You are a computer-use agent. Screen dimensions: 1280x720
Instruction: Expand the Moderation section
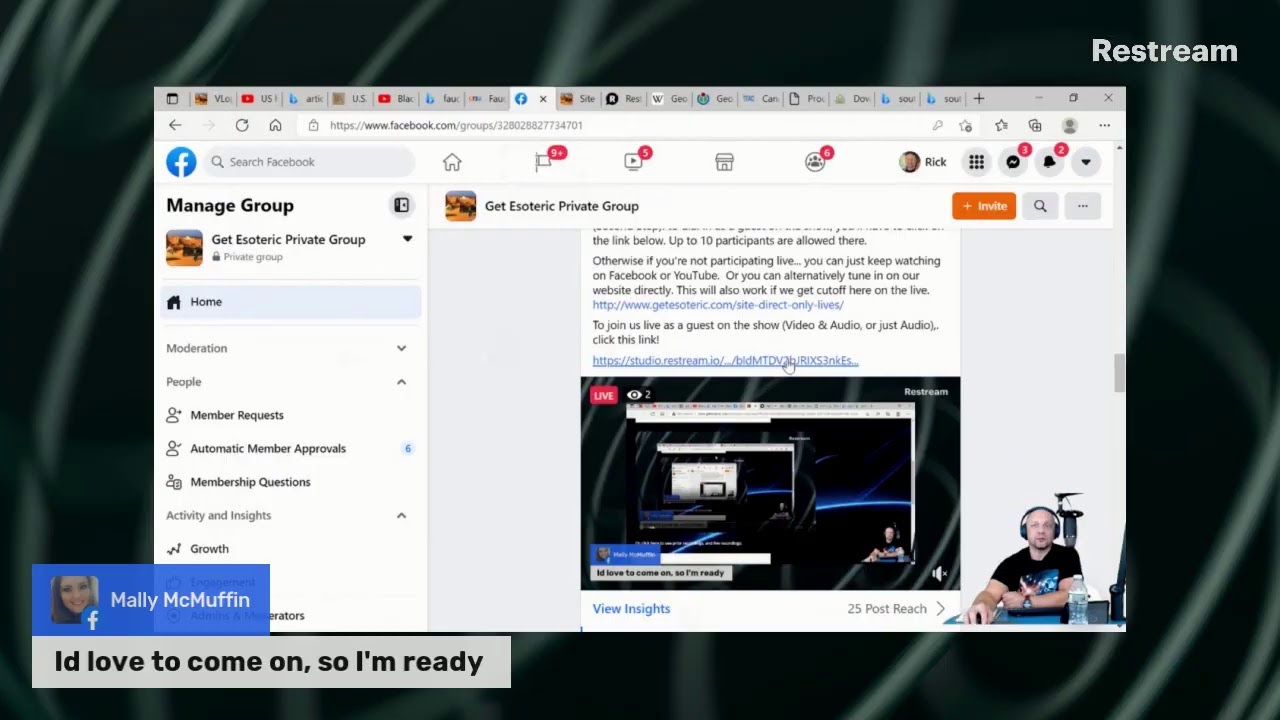click(401, 348)
